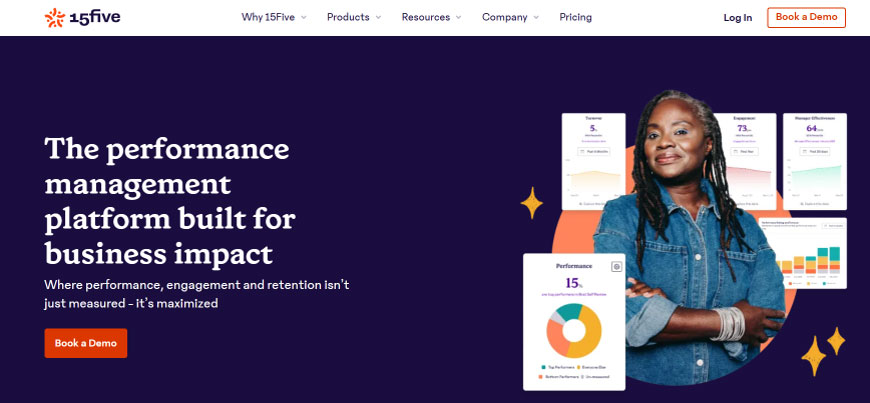Viewport: 870px width, 403px height.
Task: Open the Resources dropdown menu
Action: point(432,17)
